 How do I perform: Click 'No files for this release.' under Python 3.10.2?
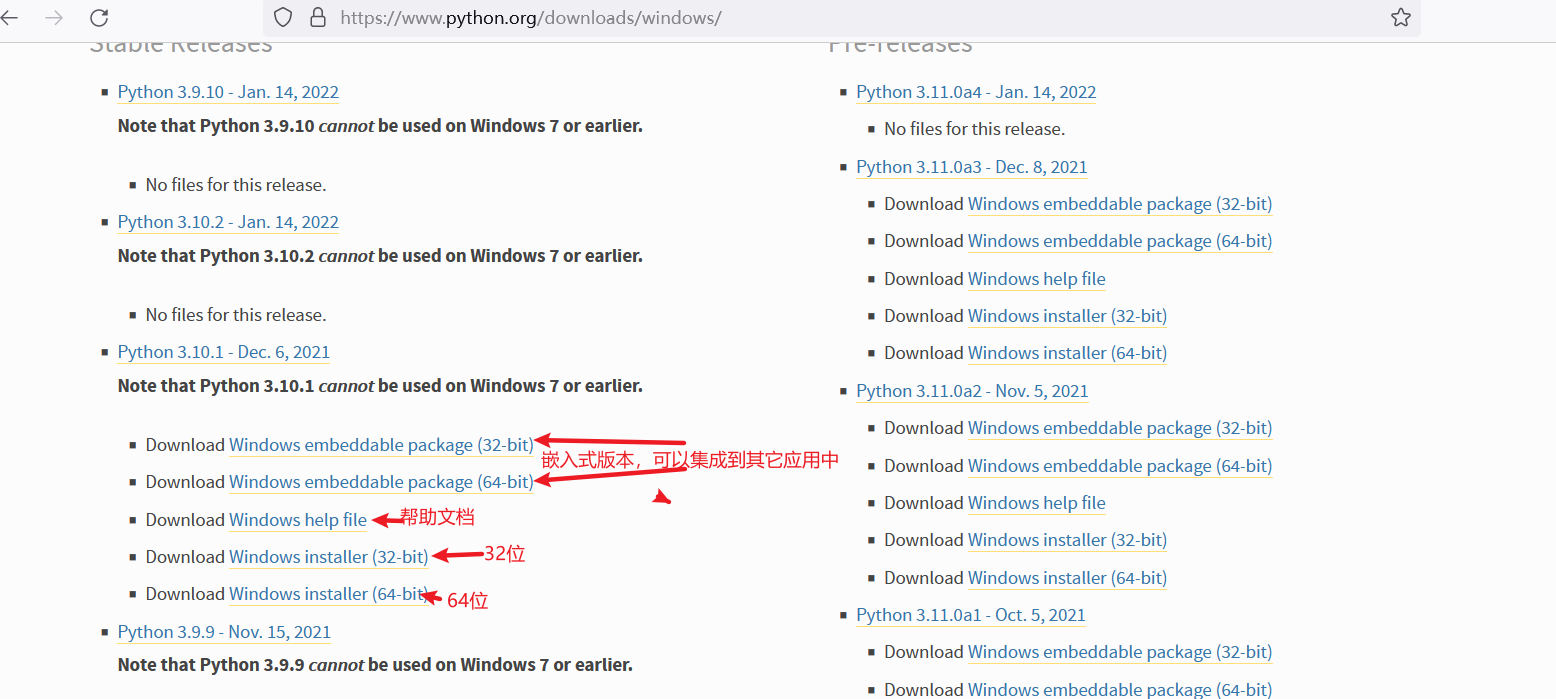pyautogui.click(x=236, y=315)
